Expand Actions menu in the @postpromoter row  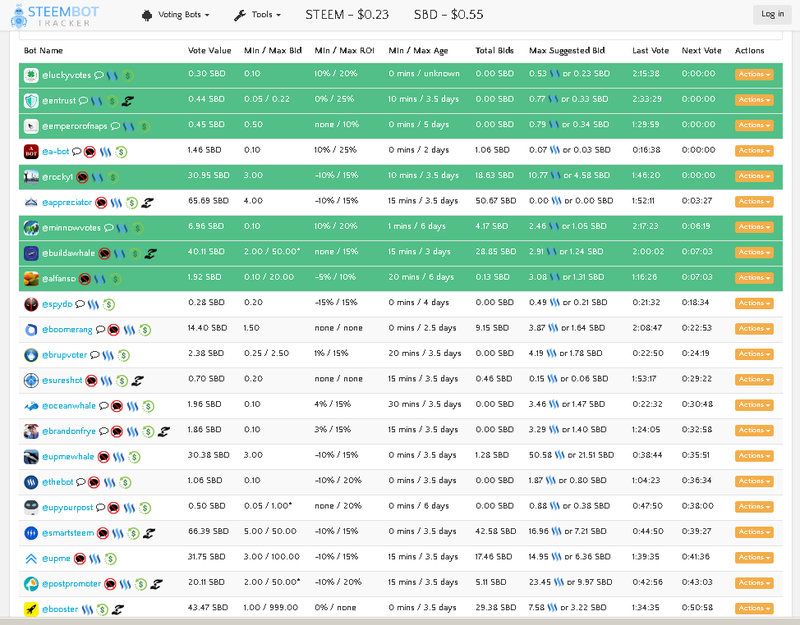754,583
